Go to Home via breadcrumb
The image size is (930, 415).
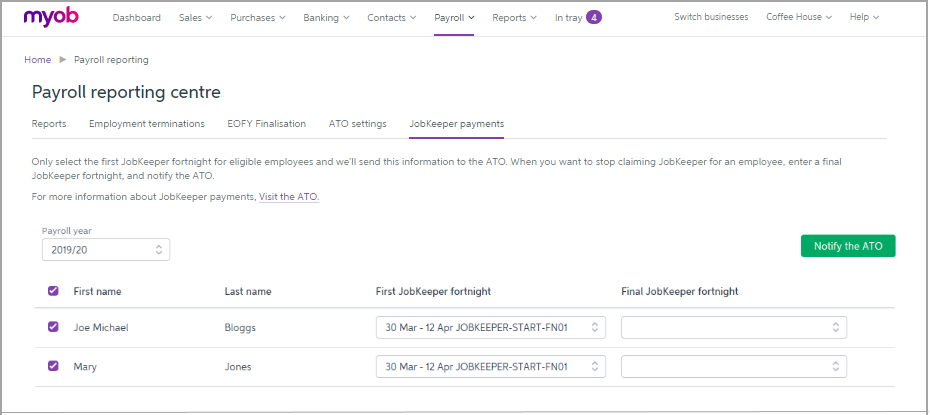37,60
